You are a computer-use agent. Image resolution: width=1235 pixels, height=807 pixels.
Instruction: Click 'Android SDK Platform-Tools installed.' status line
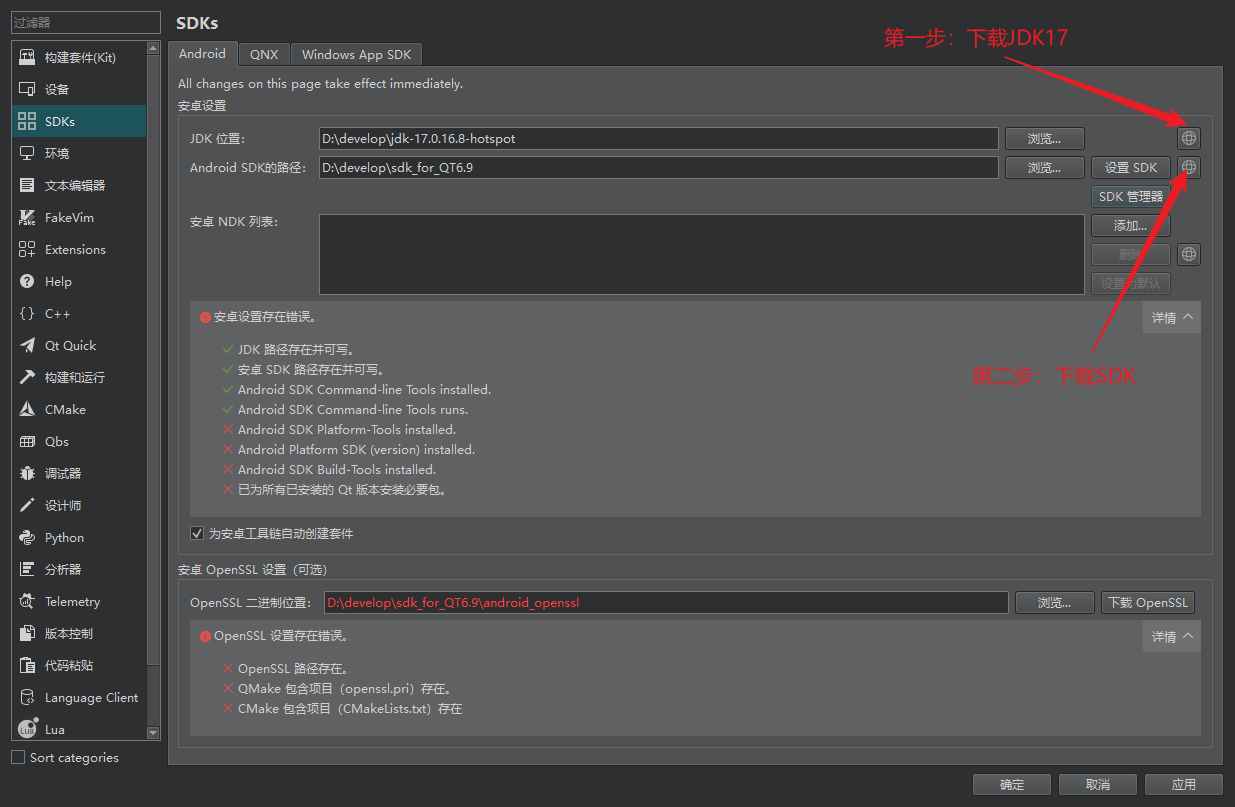click(x=346, y=429)
